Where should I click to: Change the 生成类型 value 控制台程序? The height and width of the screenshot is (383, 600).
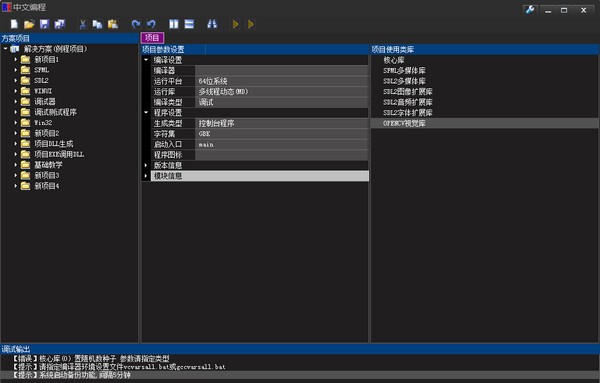point(282,123)
